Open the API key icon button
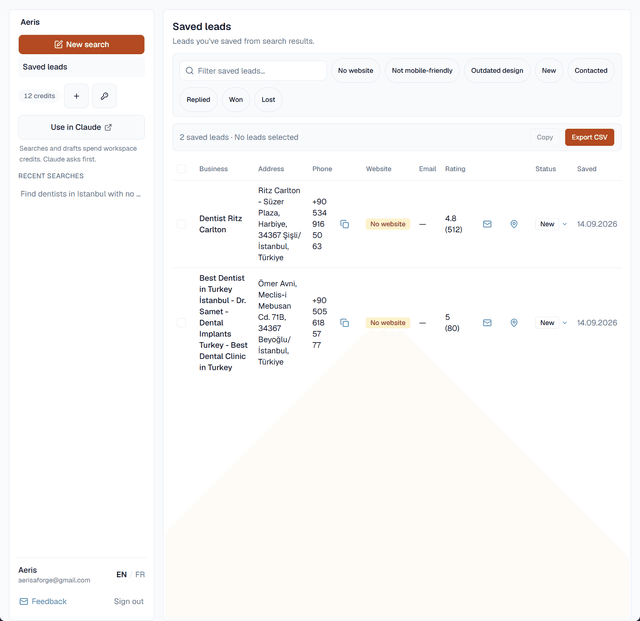This screenshot has height=621, width=640. [104, 96]
